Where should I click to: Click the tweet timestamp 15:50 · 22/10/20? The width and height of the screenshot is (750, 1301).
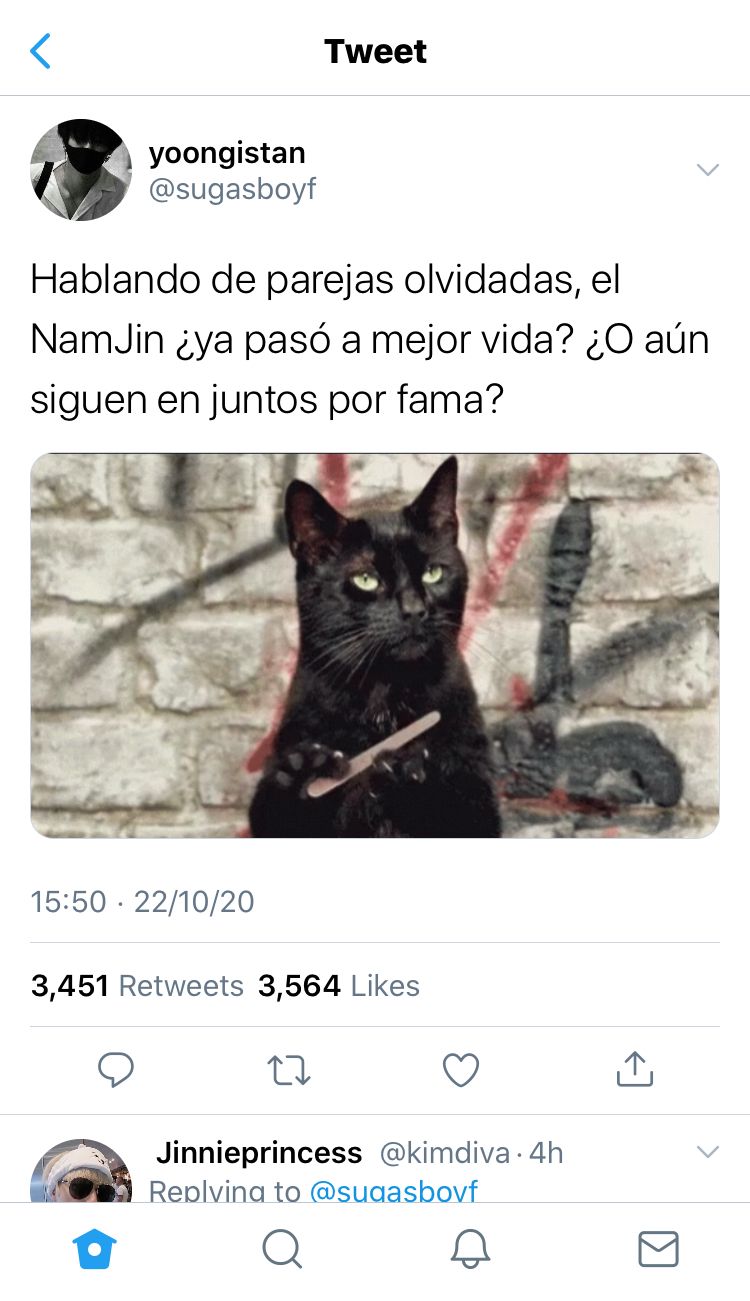[x=142, y=902]
